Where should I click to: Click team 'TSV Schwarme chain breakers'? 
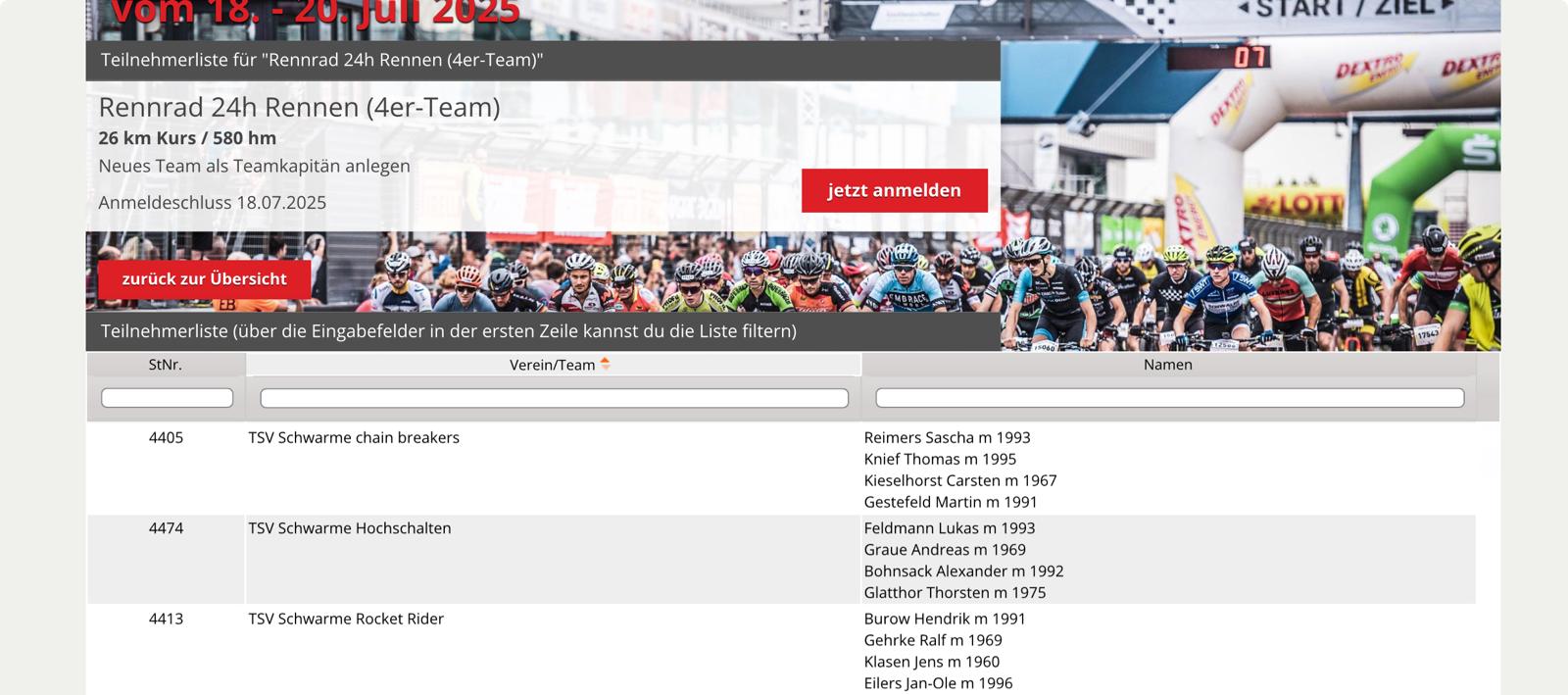click(x=354, y=437)
